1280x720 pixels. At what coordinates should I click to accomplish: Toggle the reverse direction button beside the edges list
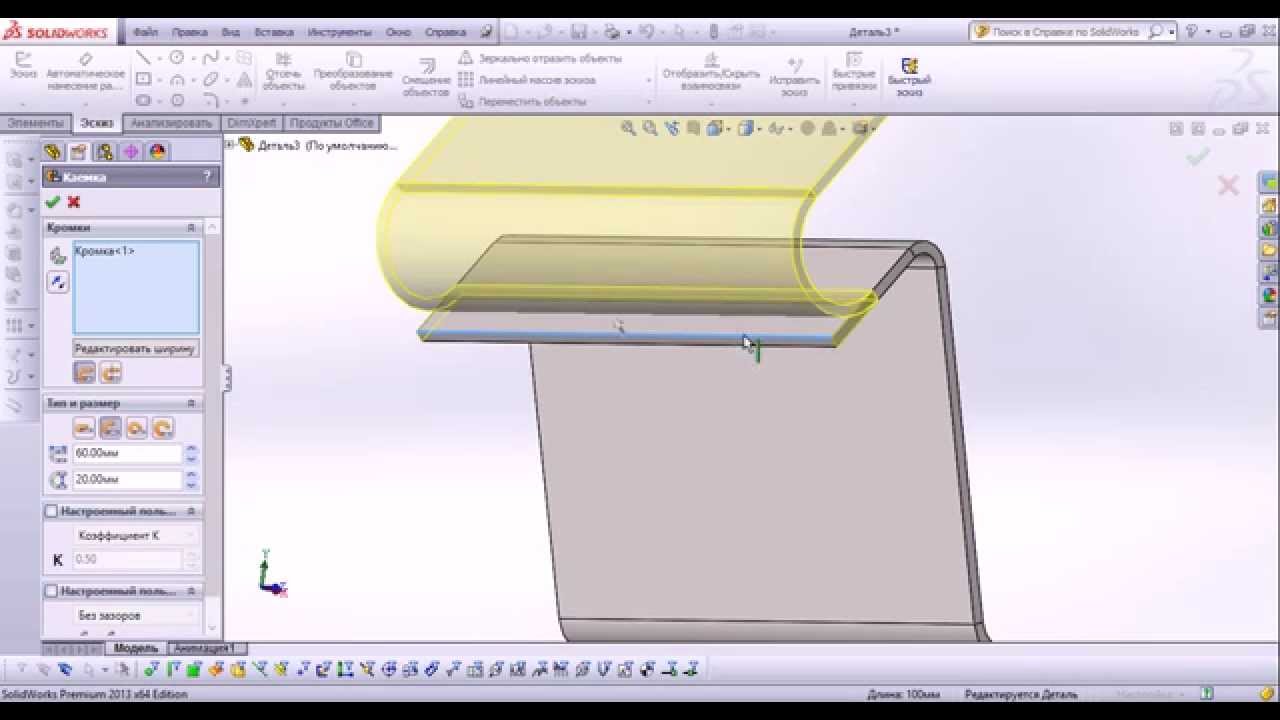(58, 282)
